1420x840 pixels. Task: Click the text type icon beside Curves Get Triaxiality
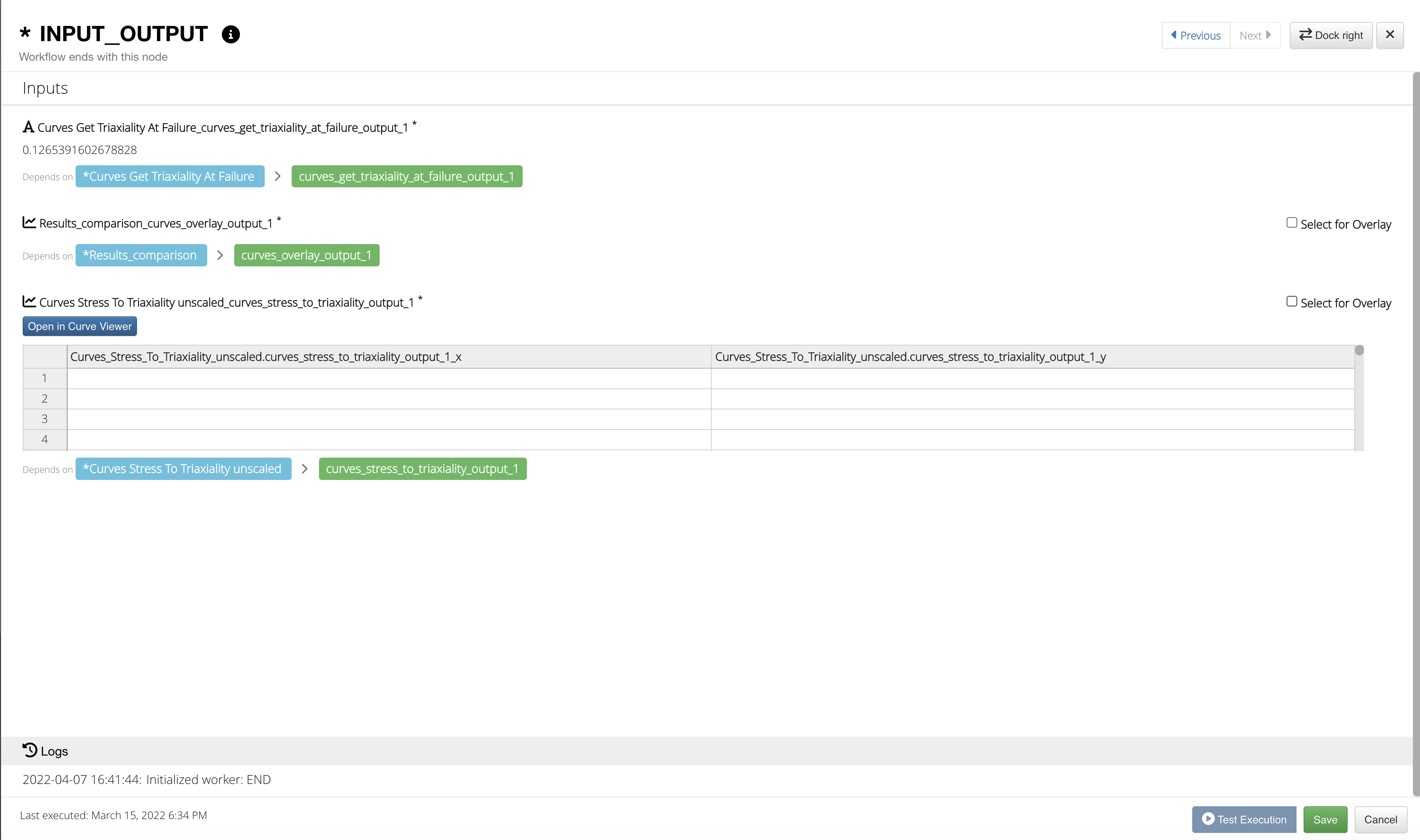28,127
